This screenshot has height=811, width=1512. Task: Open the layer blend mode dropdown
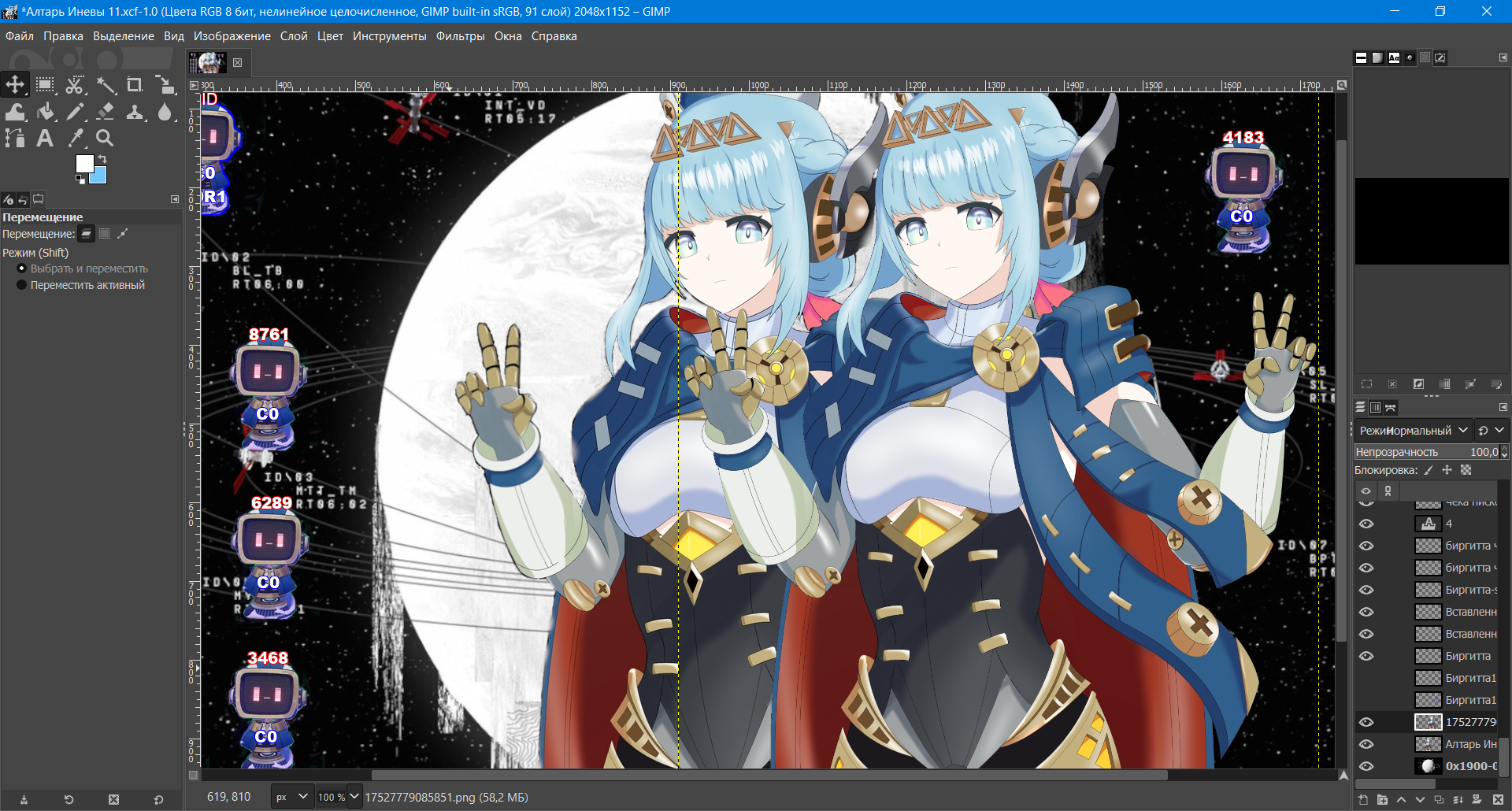click(1413, 430)
